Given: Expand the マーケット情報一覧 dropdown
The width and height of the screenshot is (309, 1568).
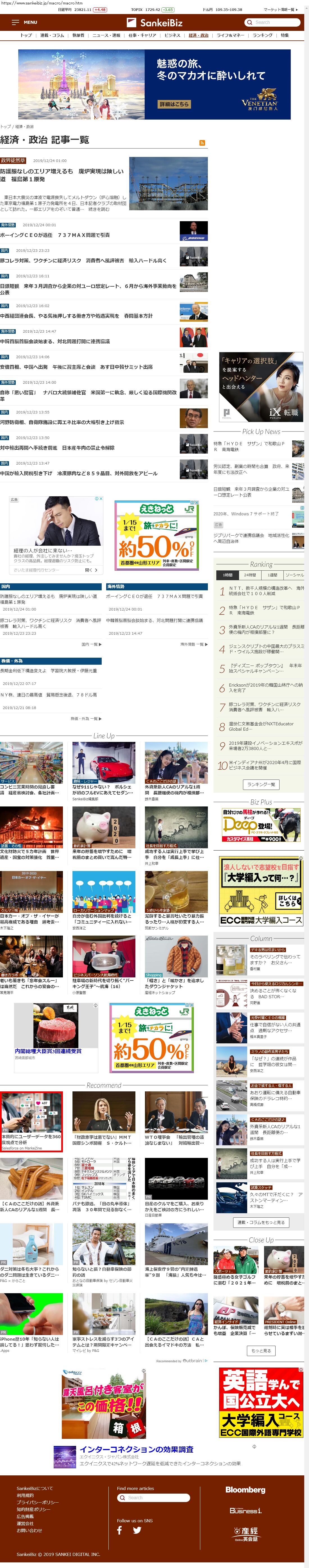Looking at the screenshot, I should pos(280,10).
